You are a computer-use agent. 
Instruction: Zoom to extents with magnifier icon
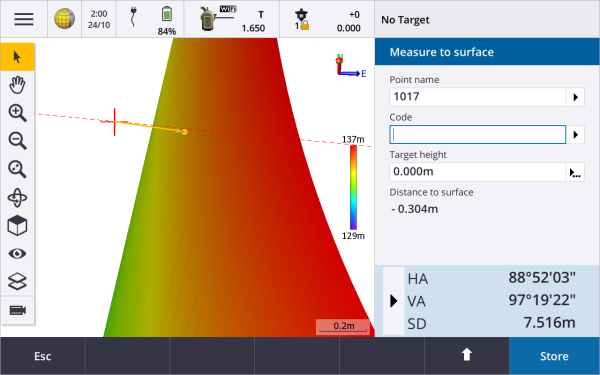click(17, 169)
